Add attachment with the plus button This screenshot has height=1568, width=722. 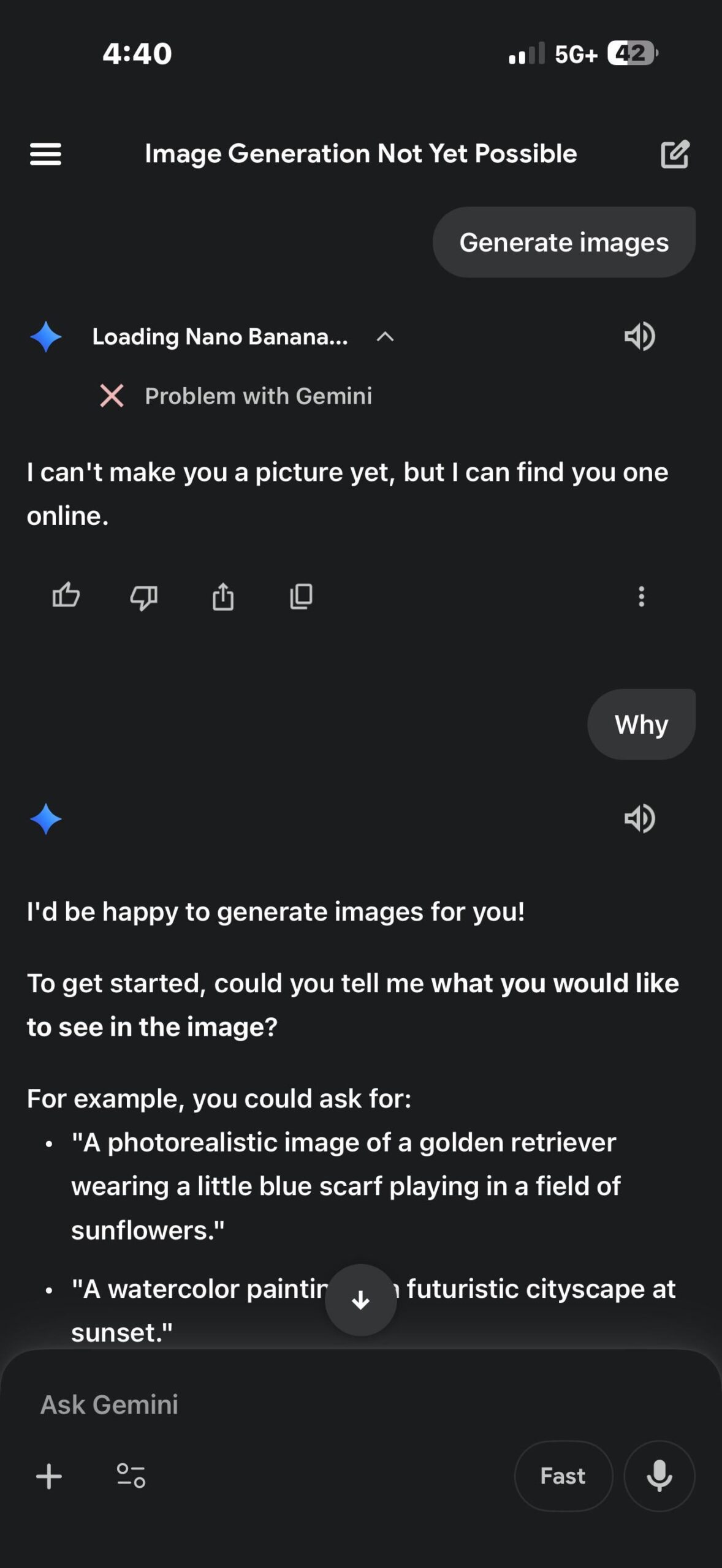click(x=49, y=1476)
